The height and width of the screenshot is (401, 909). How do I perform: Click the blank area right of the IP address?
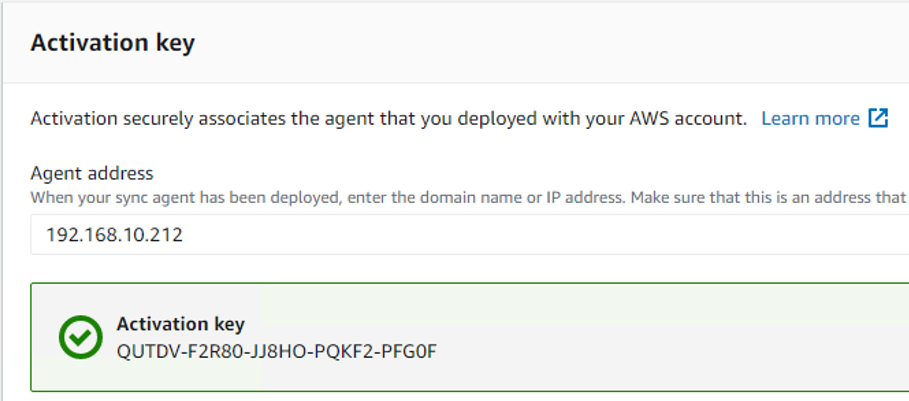(545, 235)
